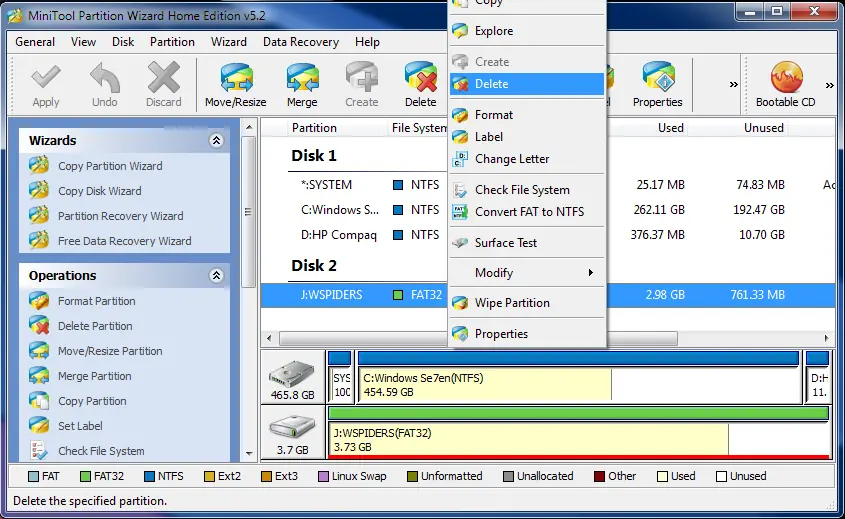
Task: Click the NTFS legend color swatch
Action: click(149, 476)
